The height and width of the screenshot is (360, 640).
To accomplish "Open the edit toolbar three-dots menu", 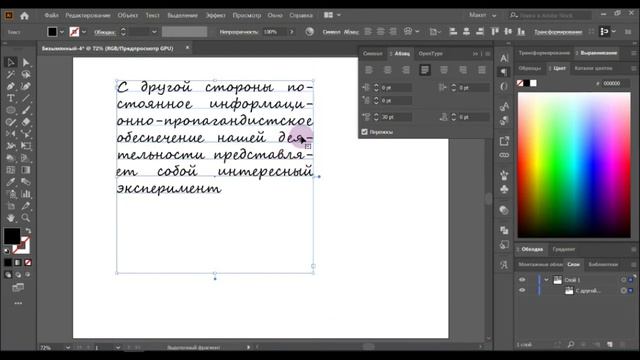I will [18, 303].
